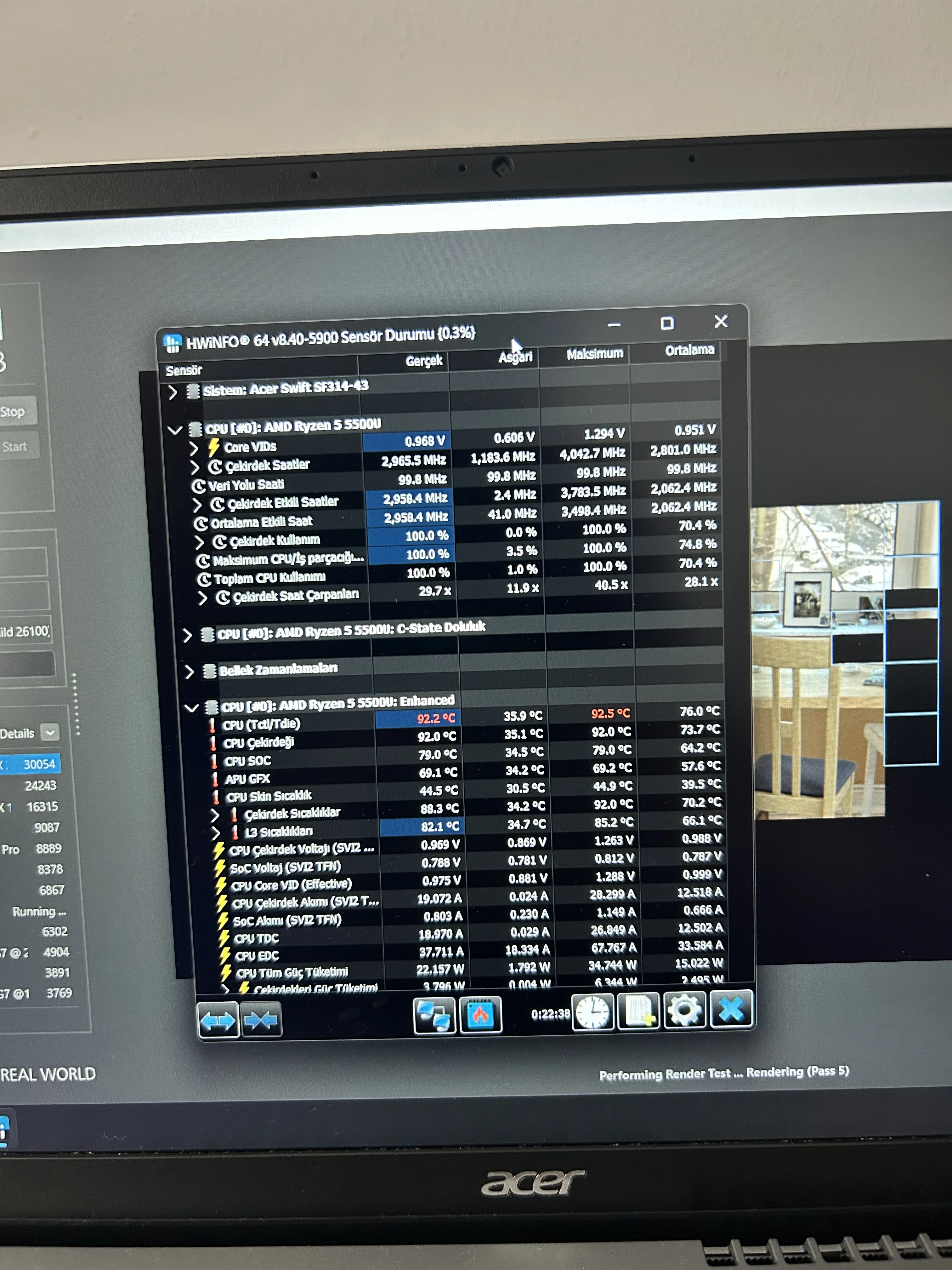
Task: Click the flame chip stress icon
Action: 480,1015
